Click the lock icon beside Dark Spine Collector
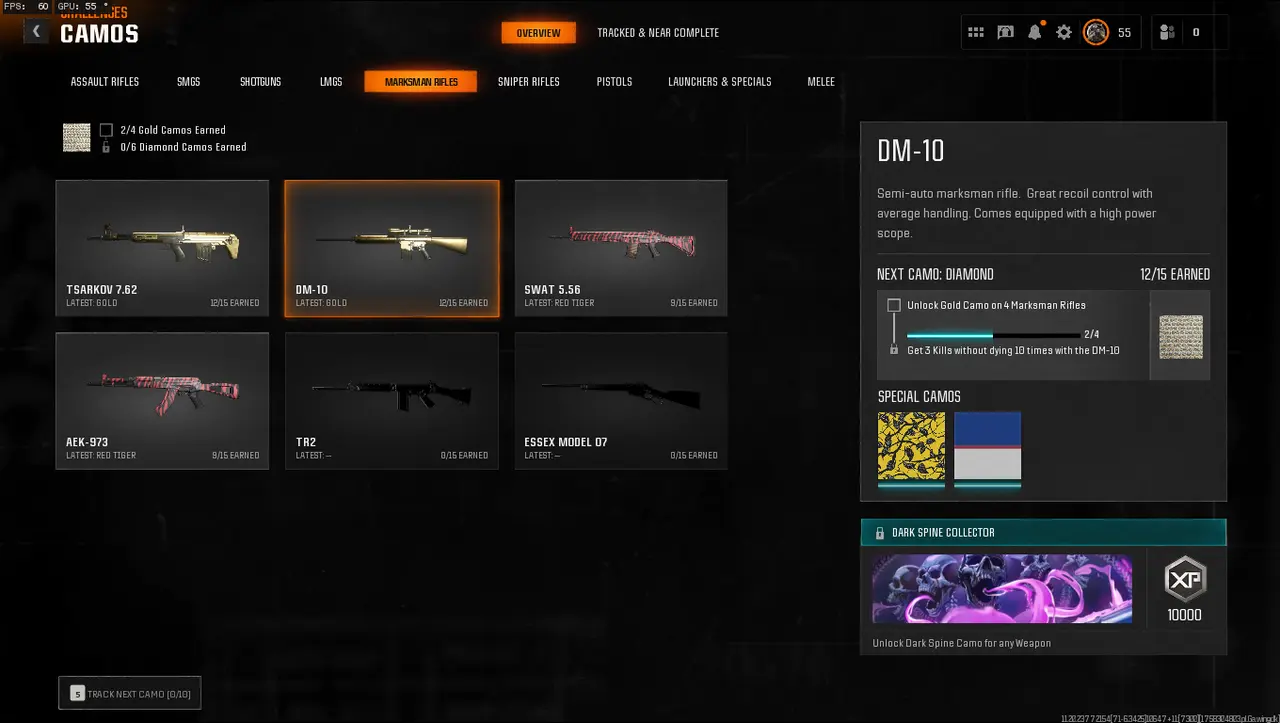Screen dimensions: 1280x723 click(x=880, y=533)
